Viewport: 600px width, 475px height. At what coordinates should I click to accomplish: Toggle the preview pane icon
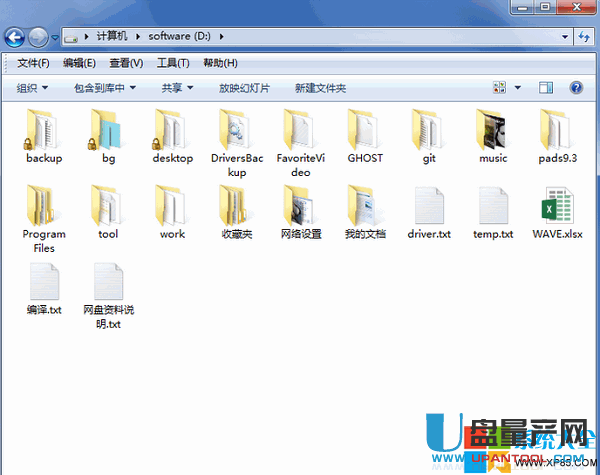click(x=546, y=88)
